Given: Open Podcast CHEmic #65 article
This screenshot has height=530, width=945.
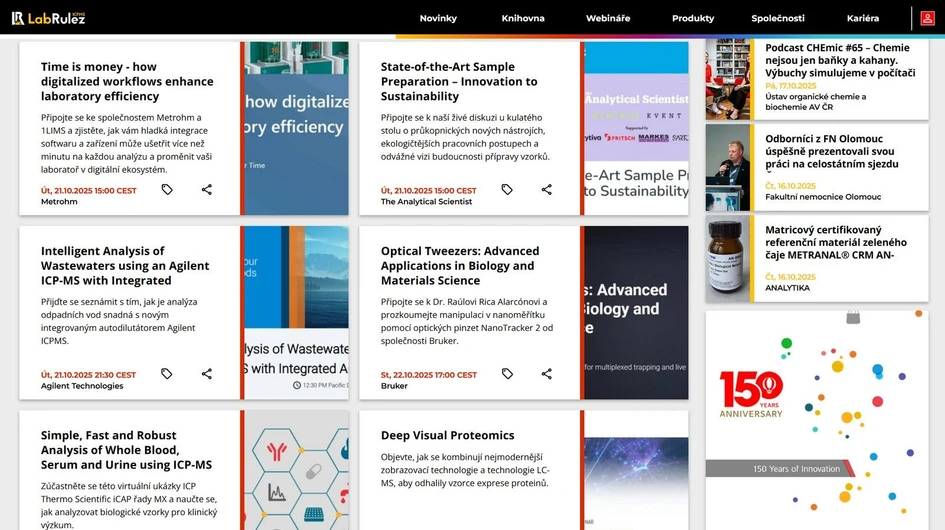Looking at the screenshot, I should pyautogui.click(x=837, y=60).
